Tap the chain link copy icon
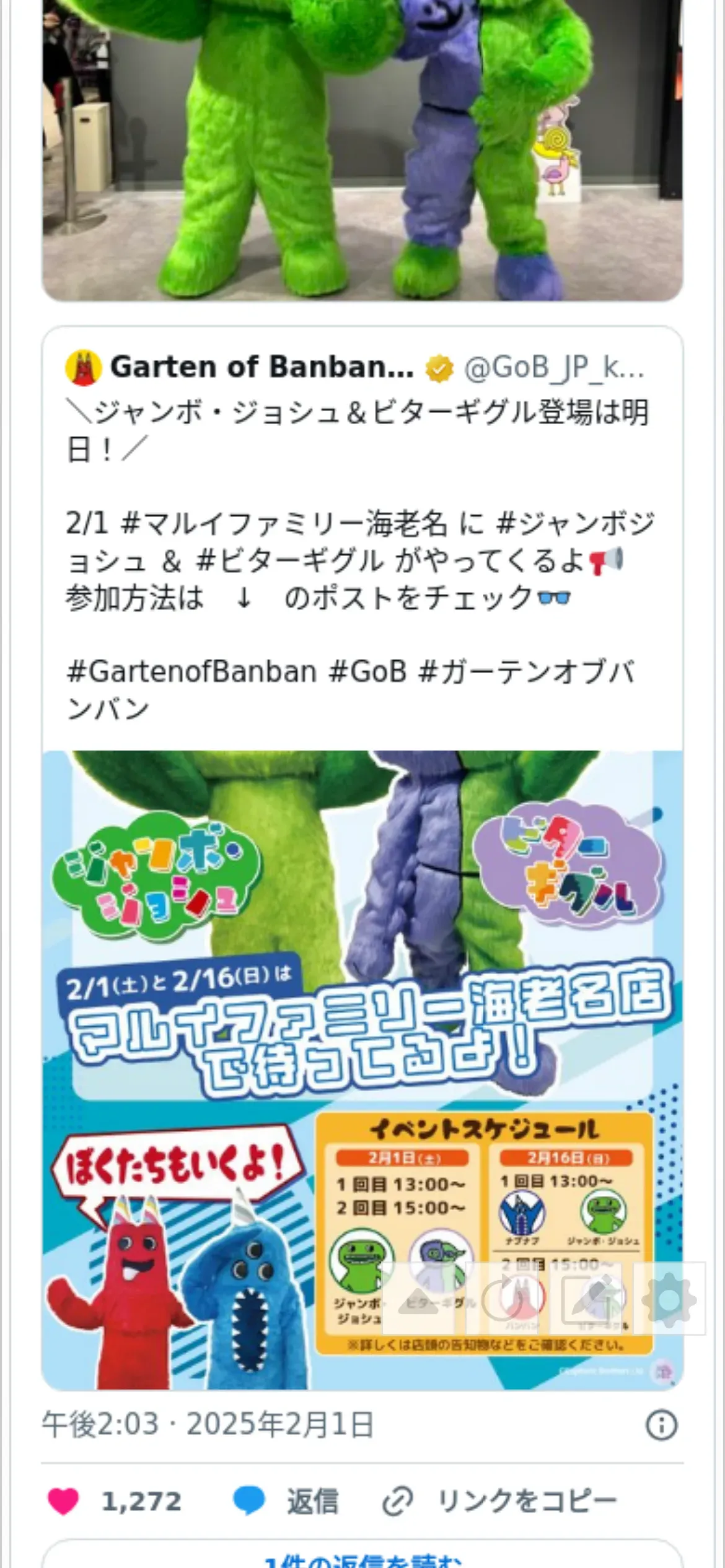725x1568 pixels. coord(397,1502)
